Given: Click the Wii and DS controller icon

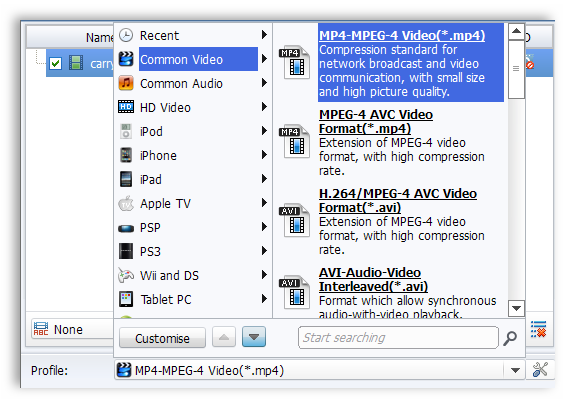Looking at the screenshot, I should (x=126, y=275).
